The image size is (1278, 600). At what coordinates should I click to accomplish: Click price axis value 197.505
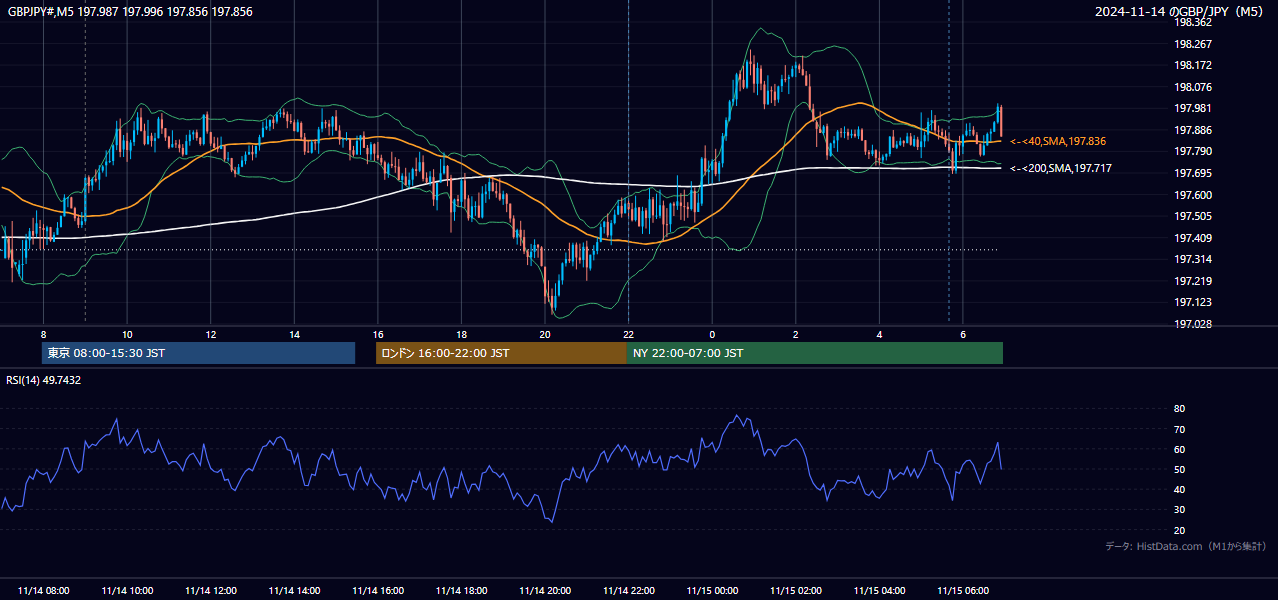tap(1192, 216)
